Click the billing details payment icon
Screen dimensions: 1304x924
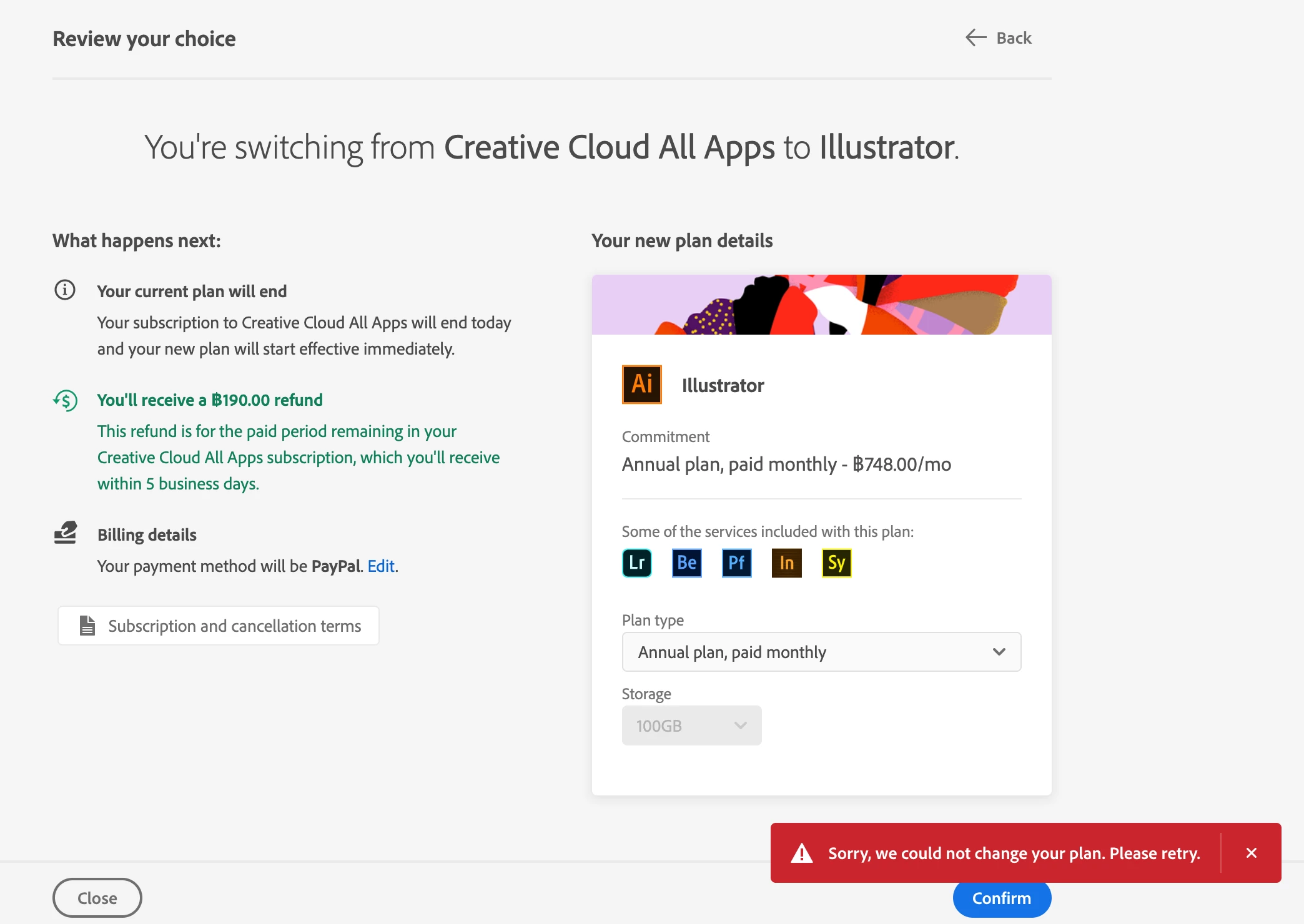tap(65, 533)
